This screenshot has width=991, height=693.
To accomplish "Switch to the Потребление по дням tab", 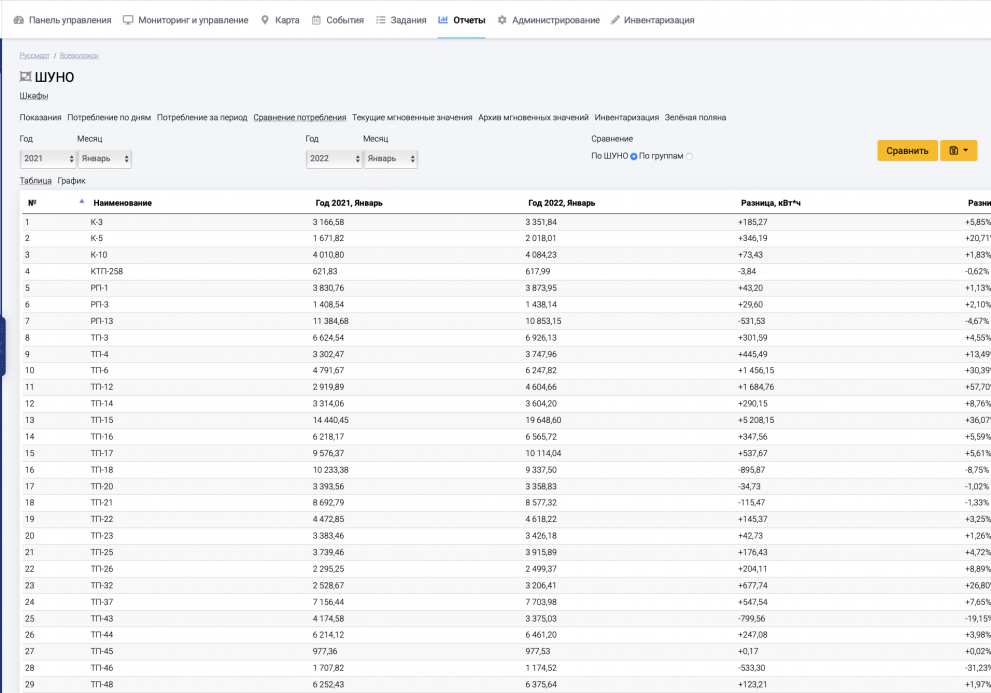I will click(x=108, y=117).
